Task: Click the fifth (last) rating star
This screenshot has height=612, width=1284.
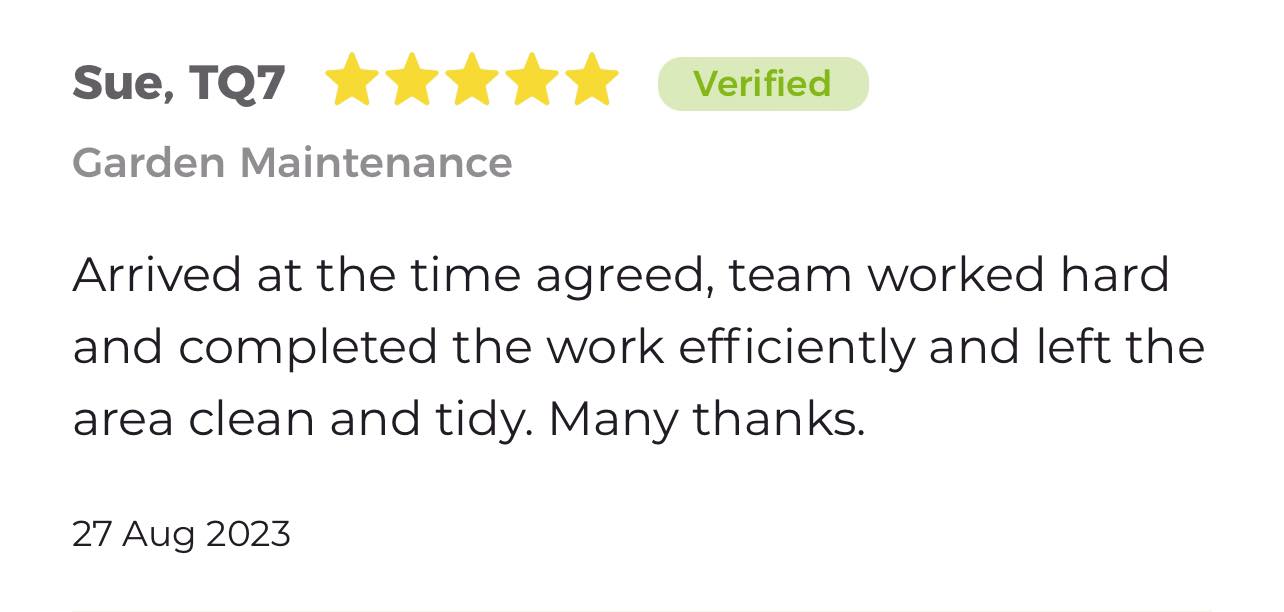Action: coord(592,80)
